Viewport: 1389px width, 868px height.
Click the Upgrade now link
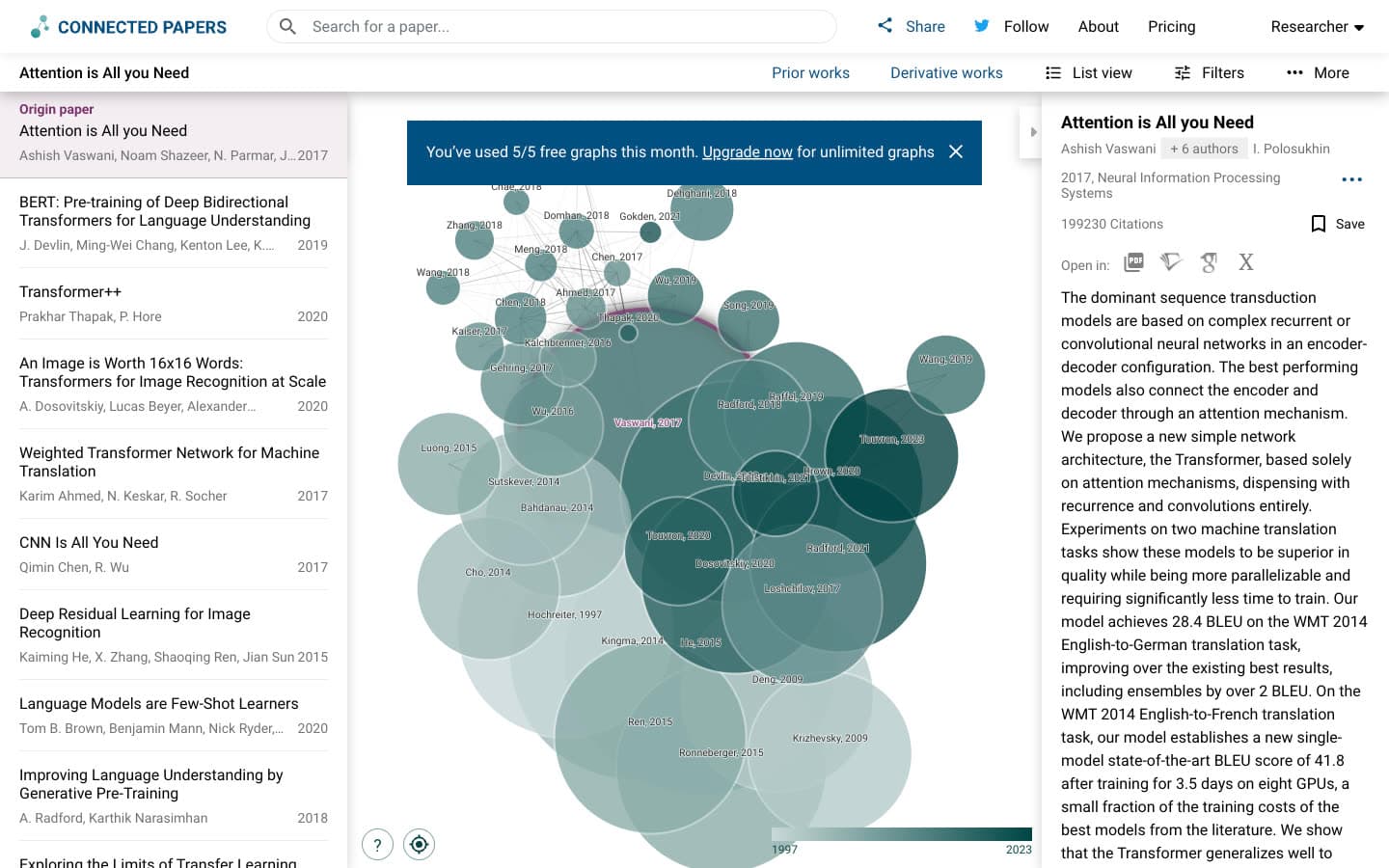[x=747, y=152]
